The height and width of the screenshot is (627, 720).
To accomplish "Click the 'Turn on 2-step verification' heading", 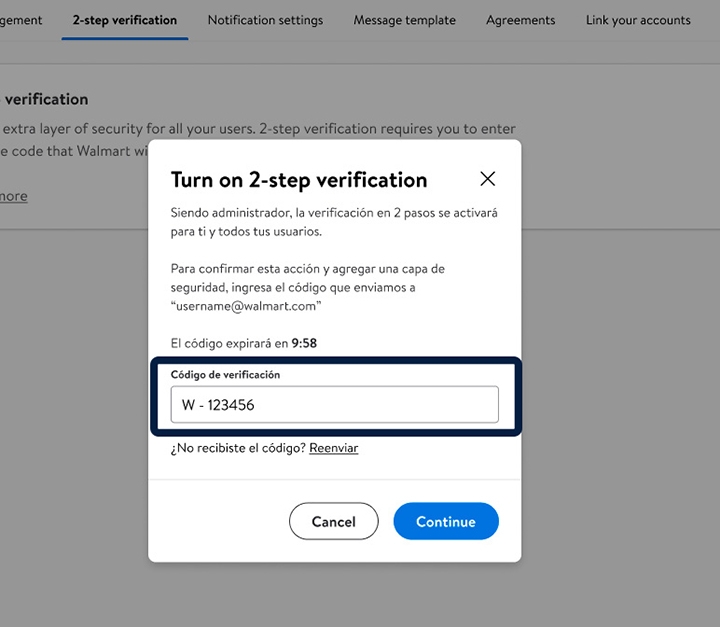I will click(299, 180).
